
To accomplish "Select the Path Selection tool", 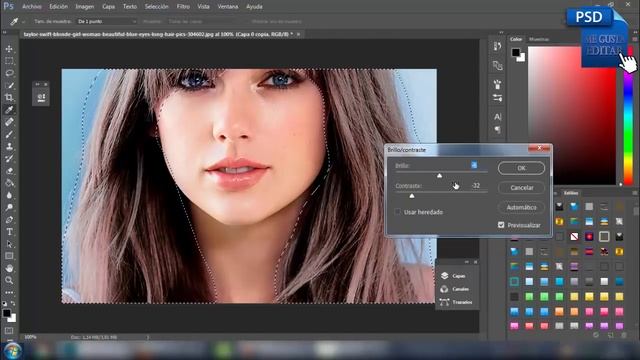I will [x=9, y=244].
